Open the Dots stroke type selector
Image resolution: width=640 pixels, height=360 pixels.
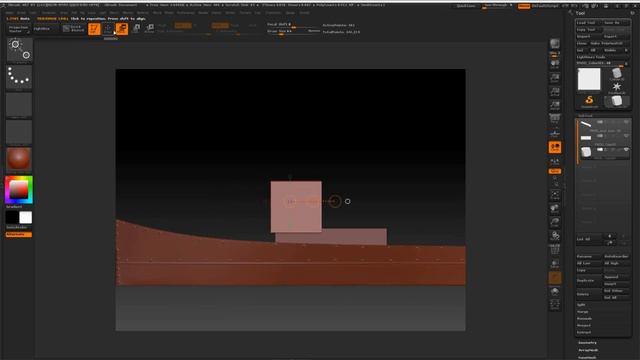[19, 77]
